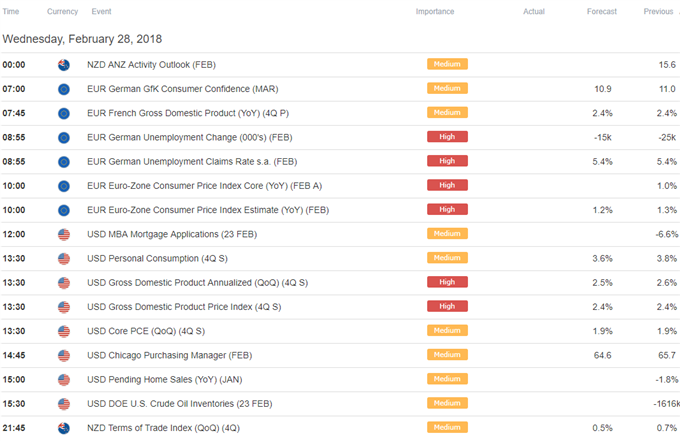The width and height of the screenshot is (680, 441).
Task: Open USD Core PCE (QoQ) event
Action: pos(146,332)
